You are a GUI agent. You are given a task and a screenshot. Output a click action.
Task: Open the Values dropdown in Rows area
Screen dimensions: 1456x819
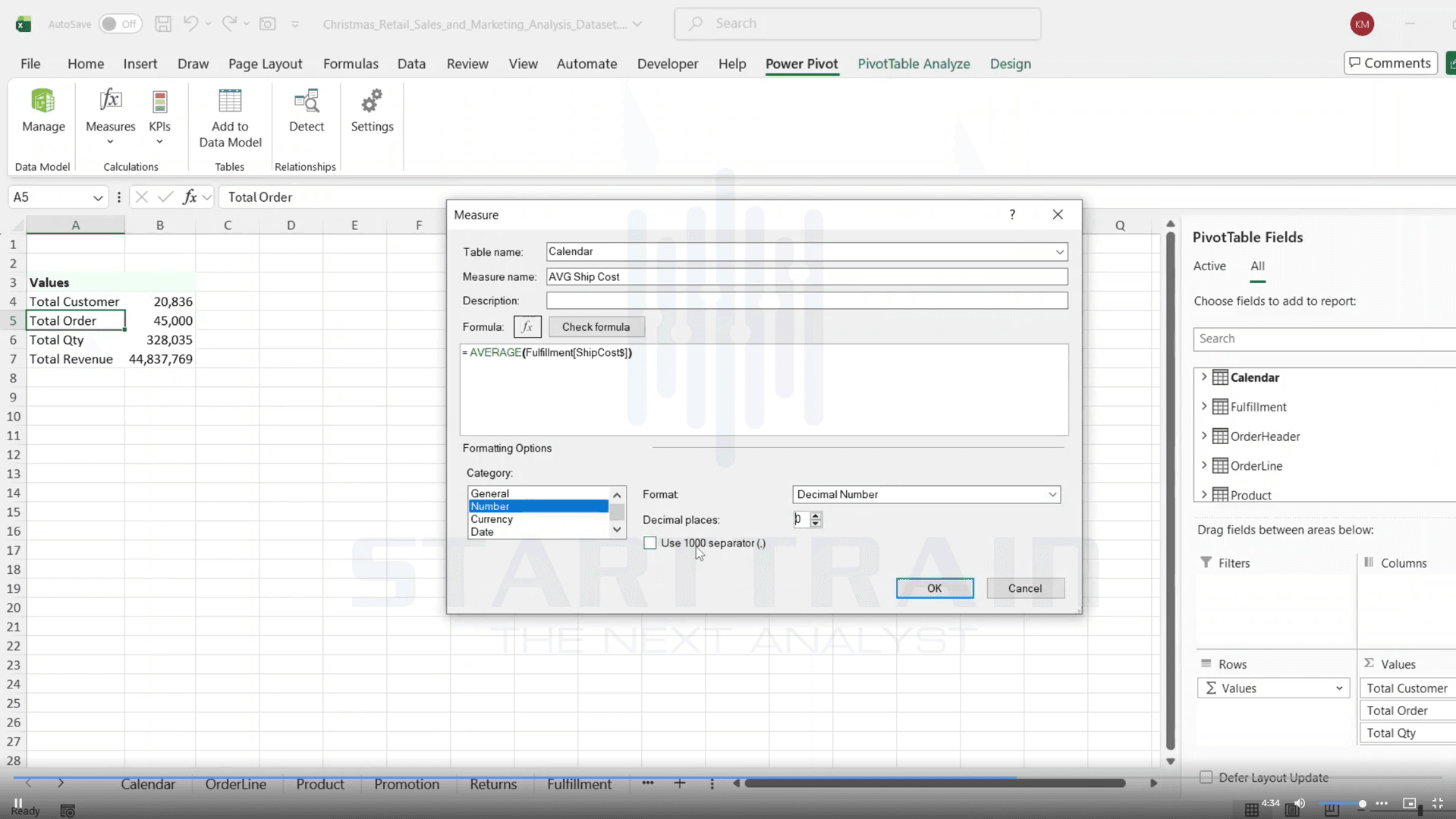1339,688
